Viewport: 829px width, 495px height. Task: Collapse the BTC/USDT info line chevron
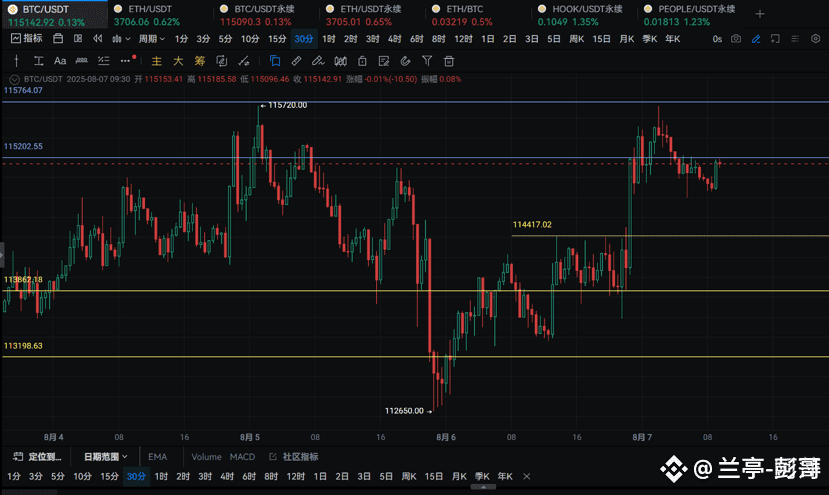click(x=15, y=79)
